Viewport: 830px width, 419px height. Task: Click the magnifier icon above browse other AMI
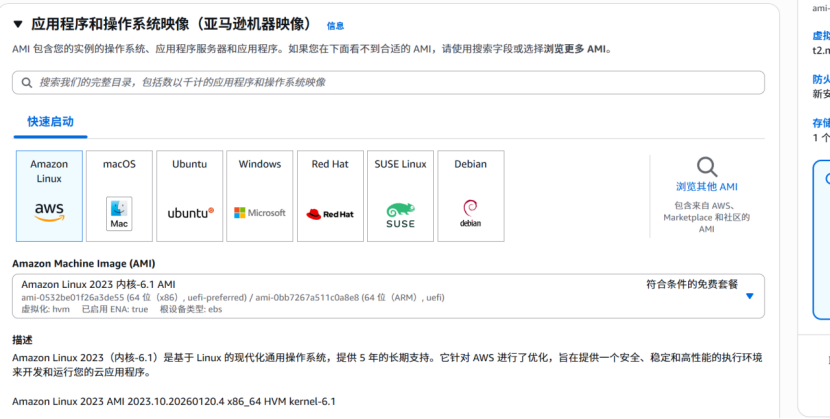tap(706, 166)
